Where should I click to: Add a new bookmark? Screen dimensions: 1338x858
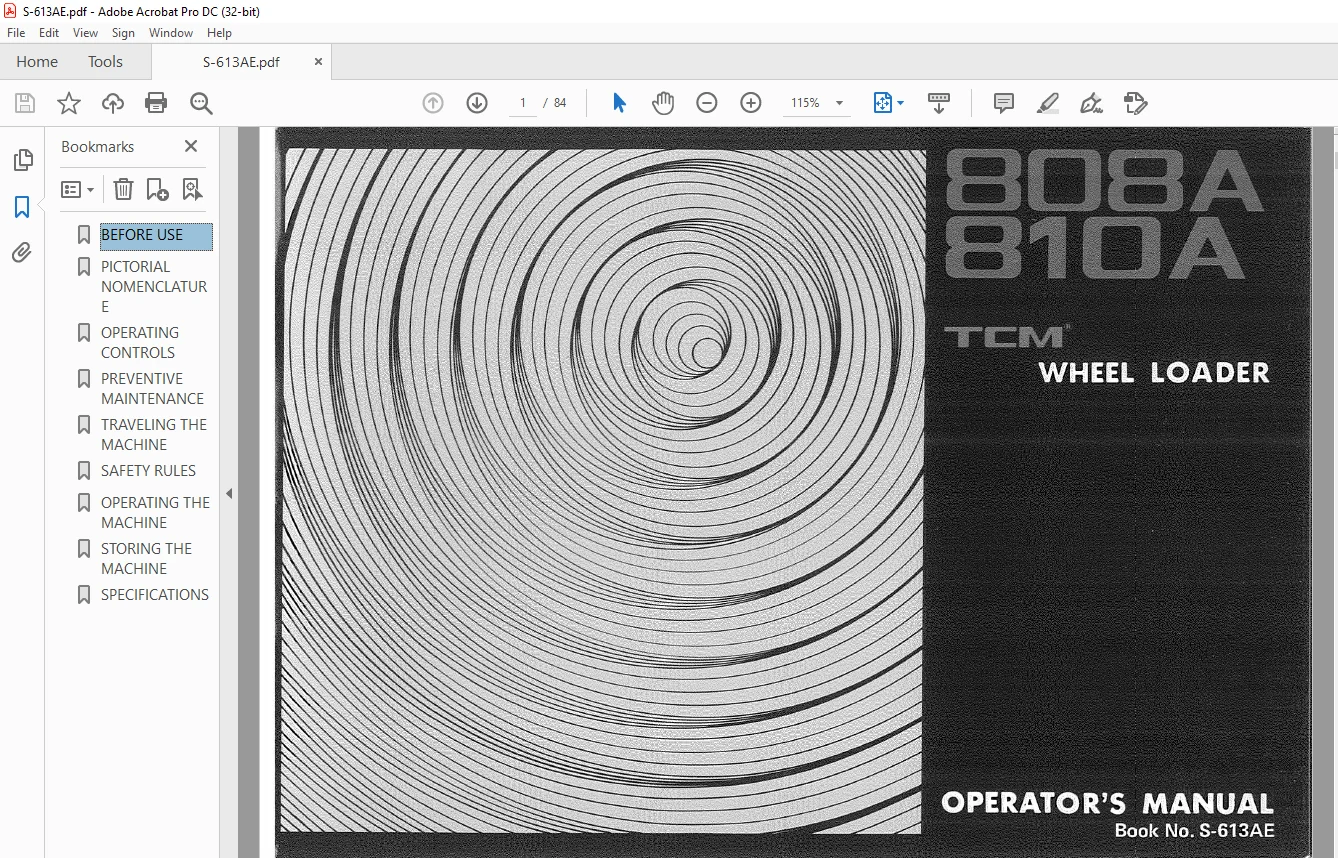click(x=157, y=189)
